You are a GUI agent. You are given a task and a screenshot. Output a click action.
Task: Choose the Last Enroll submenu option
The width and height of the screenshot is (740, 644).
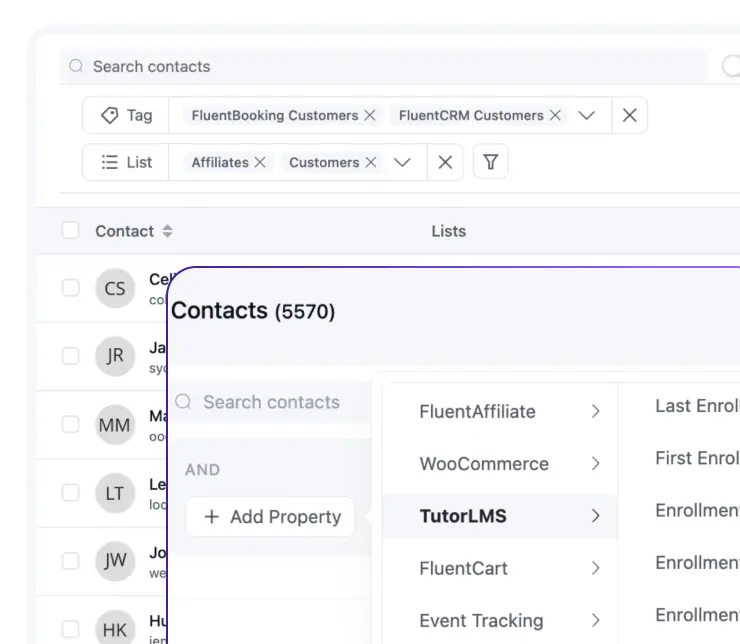tap(697, 406)
